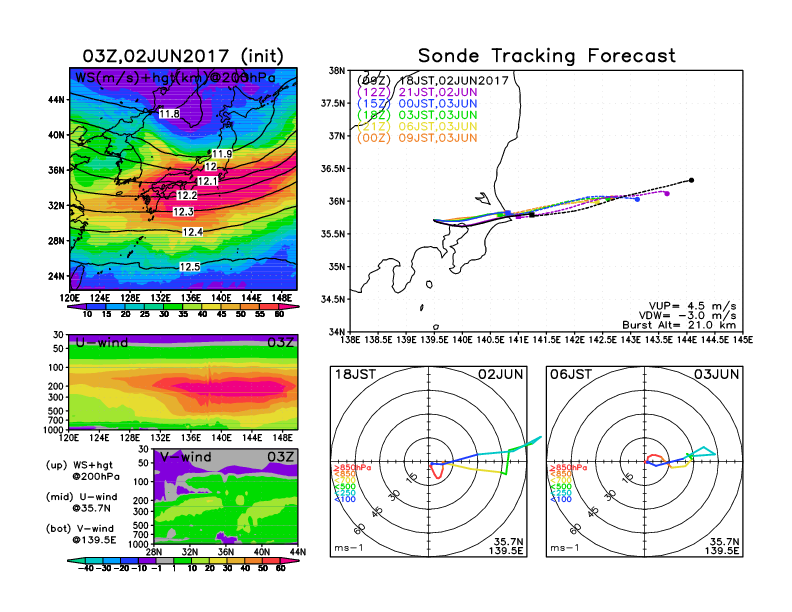Click the black square burst marker on the track
The width and height of the screenshot is (792, 612).
coord(532,215)
